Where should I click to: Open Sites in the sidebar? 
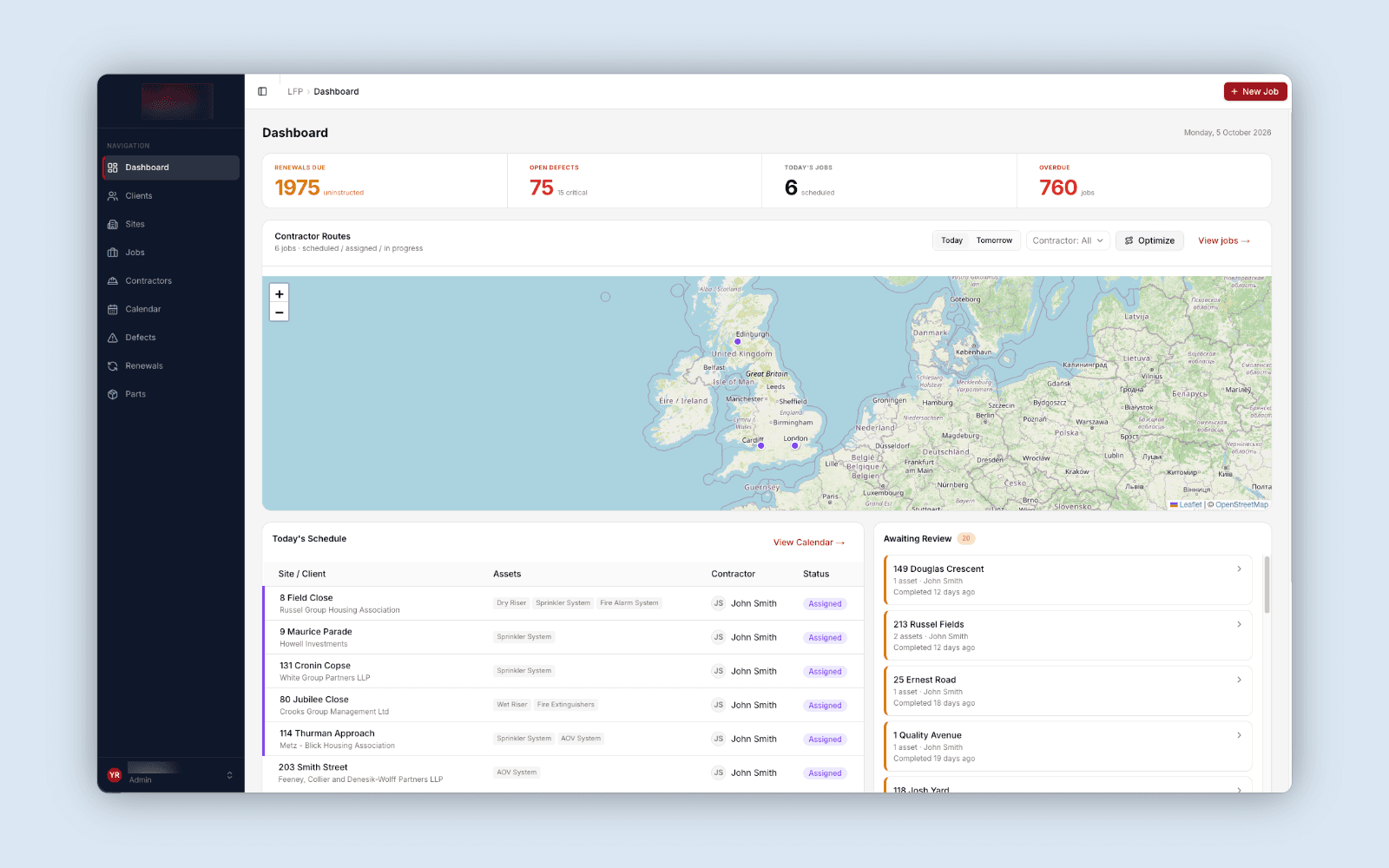(171, 224)
